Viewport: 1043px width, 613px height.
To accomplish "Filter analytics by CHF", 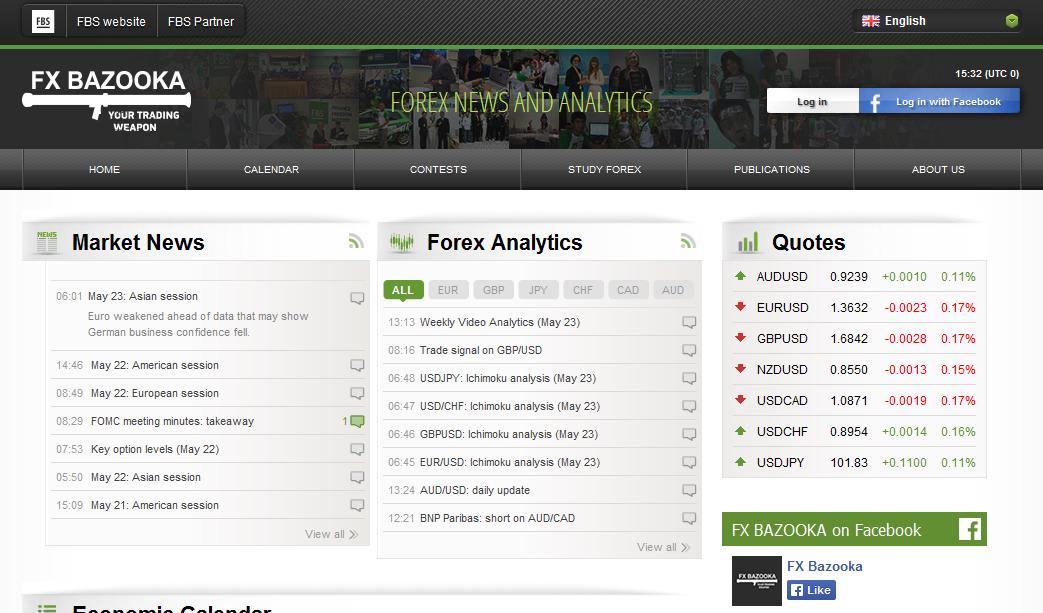I will pos(583,290).
